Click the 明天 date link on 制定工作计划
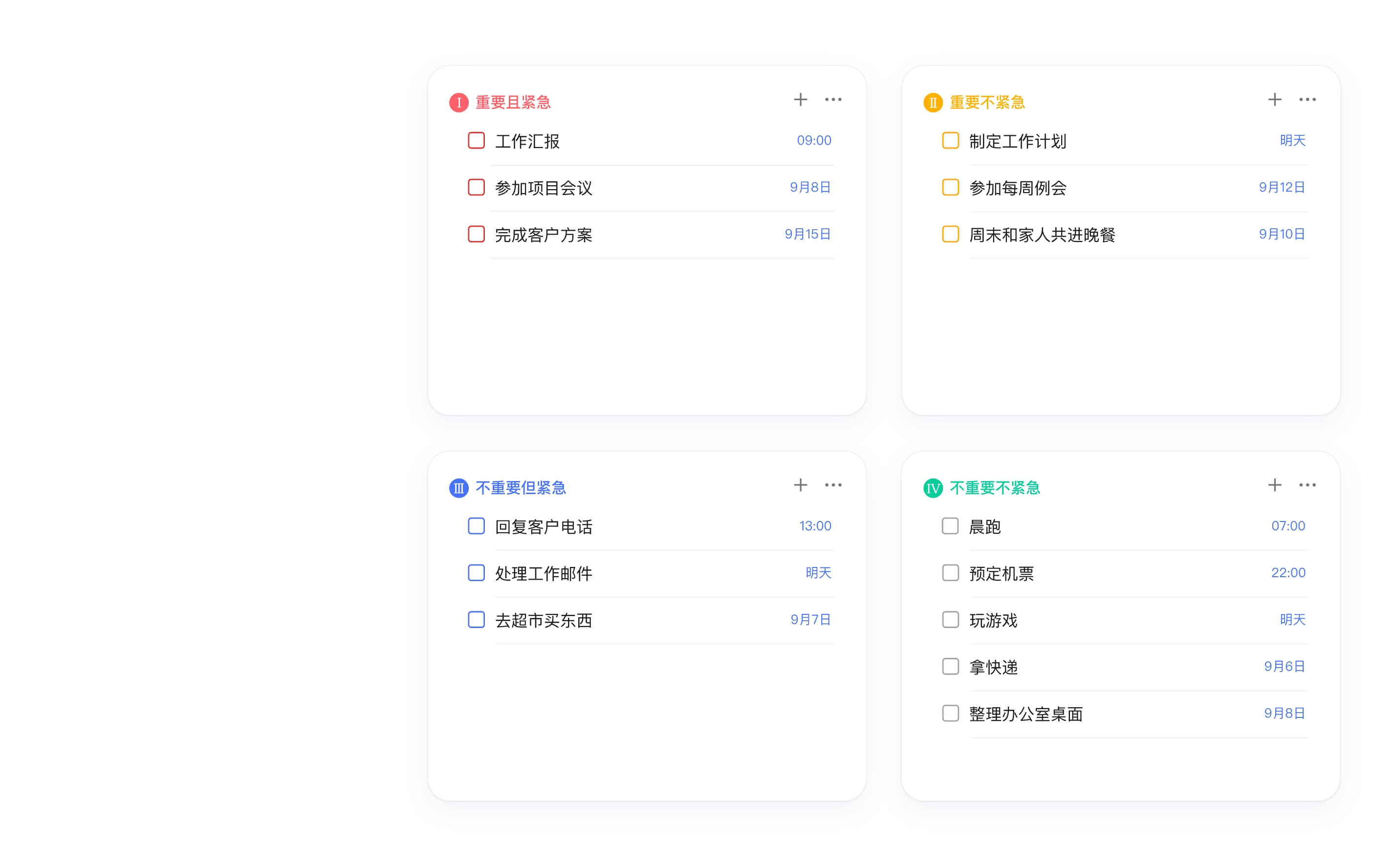 [x=1293, y=141]
